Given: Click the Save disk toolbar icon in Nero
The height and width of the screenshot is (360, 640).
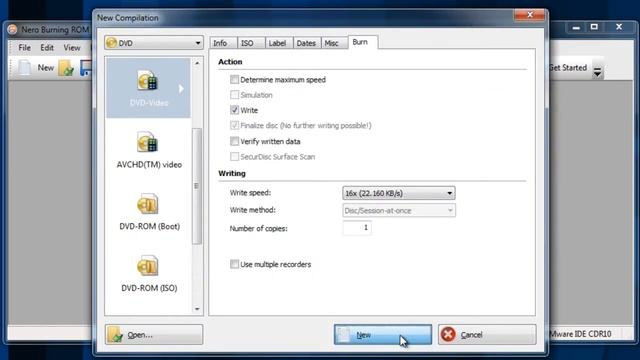Looking at the screenshot, I should click(86, 68).
